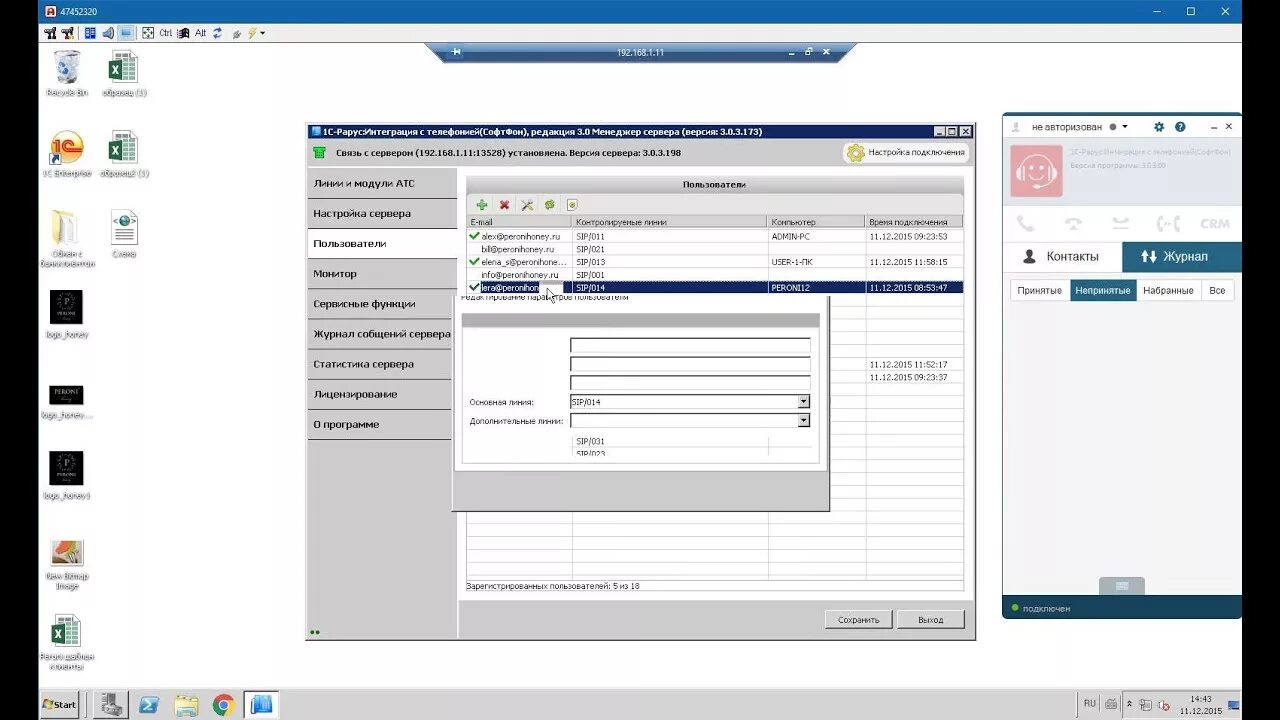Click the second binoculars icon in remote toolbar
The image size is (1280, 720).
pos(68,33)
